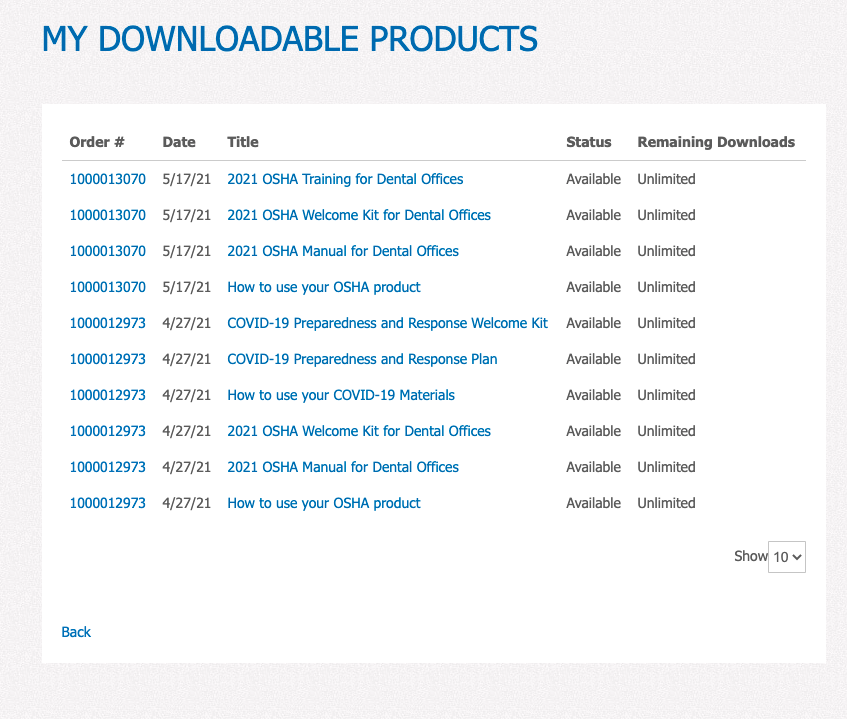Open order 1000012973 in last How to use row

tap(107, 503)
